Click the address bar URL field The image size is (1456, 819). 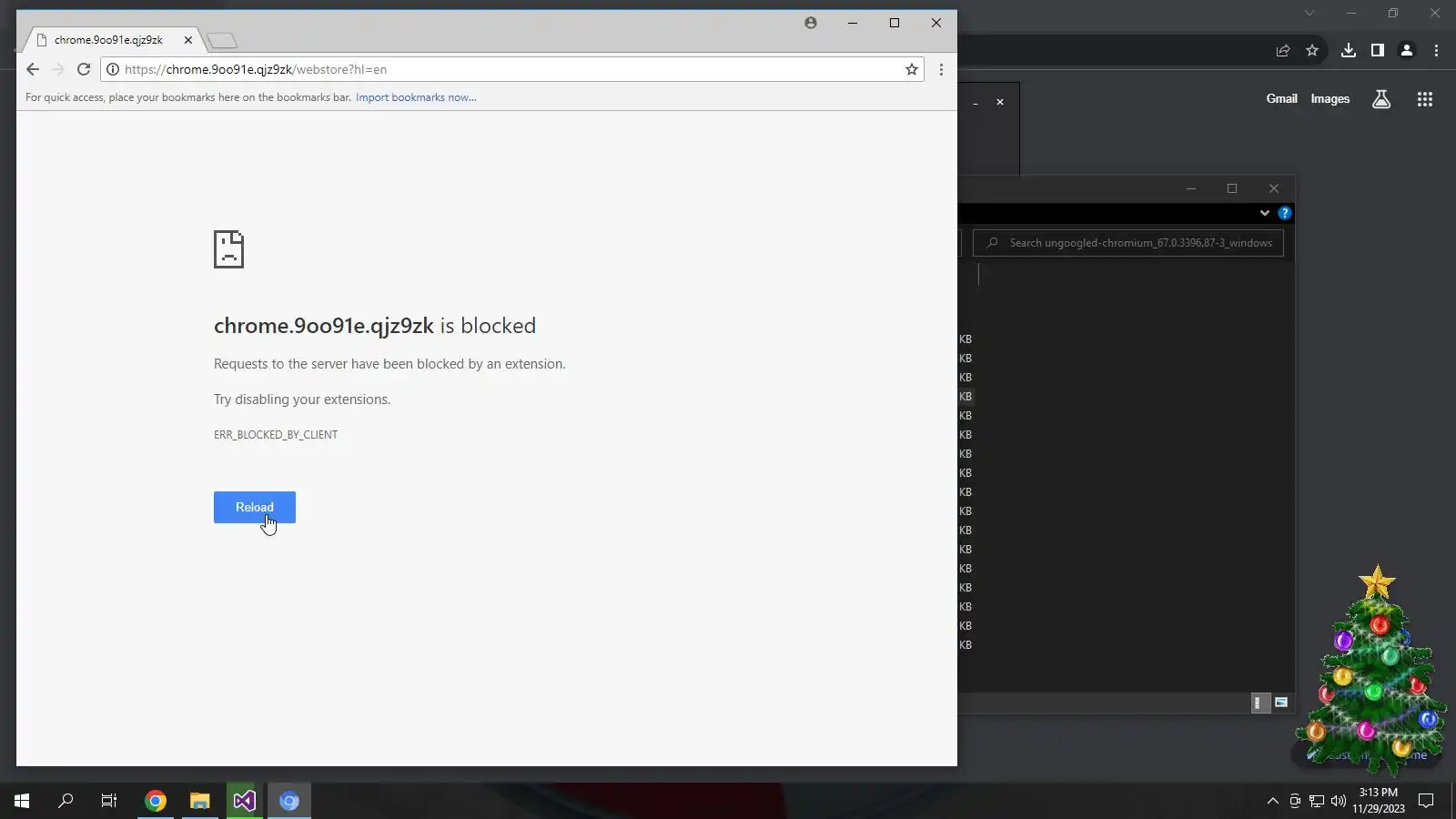(x=512, y=69)
